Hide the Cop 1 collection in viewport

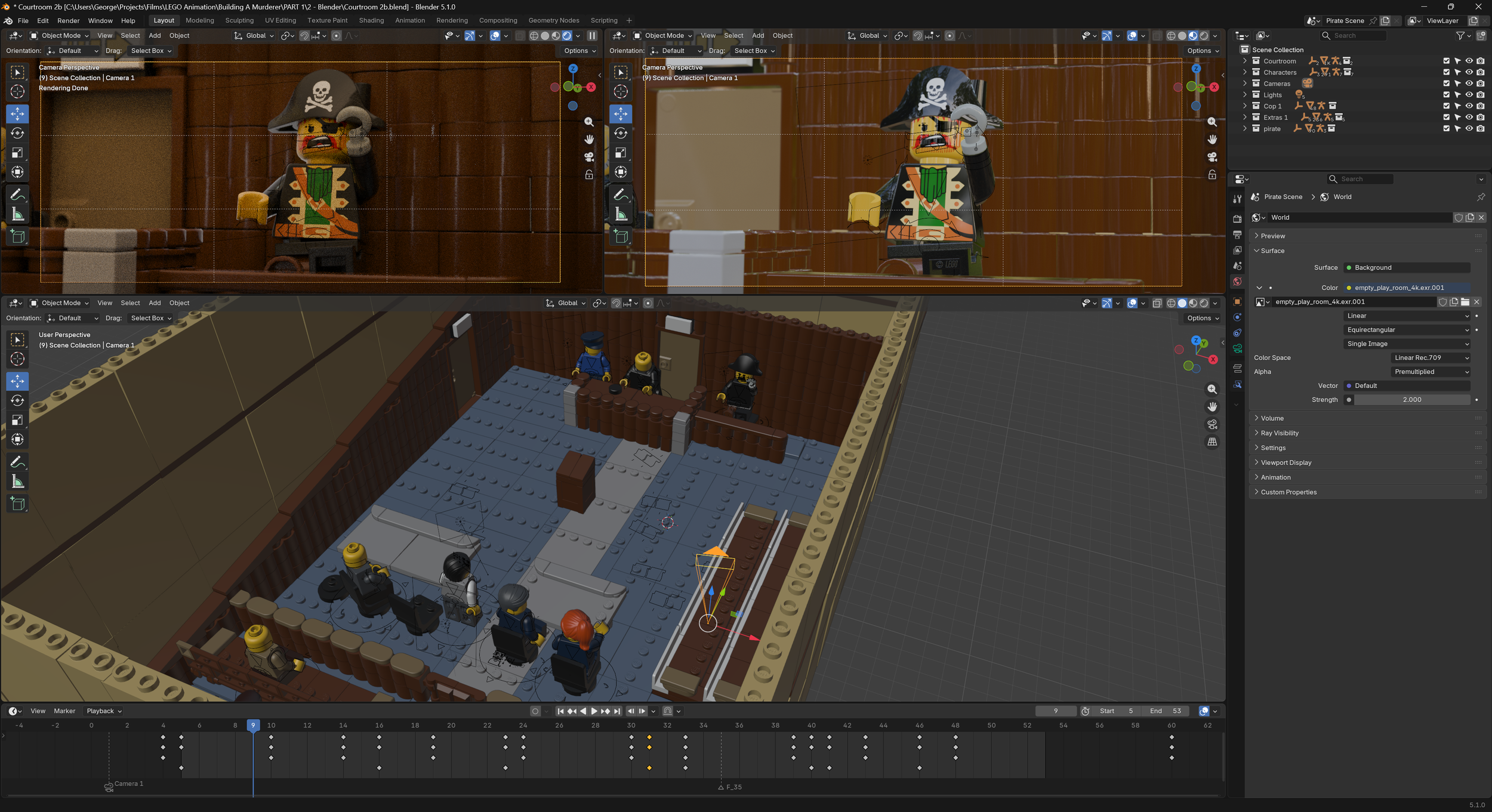(x=1469, y=106)
